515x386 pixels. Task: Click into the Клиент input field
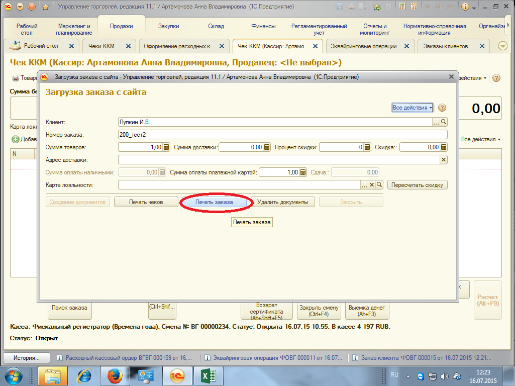tap(275, 122)
